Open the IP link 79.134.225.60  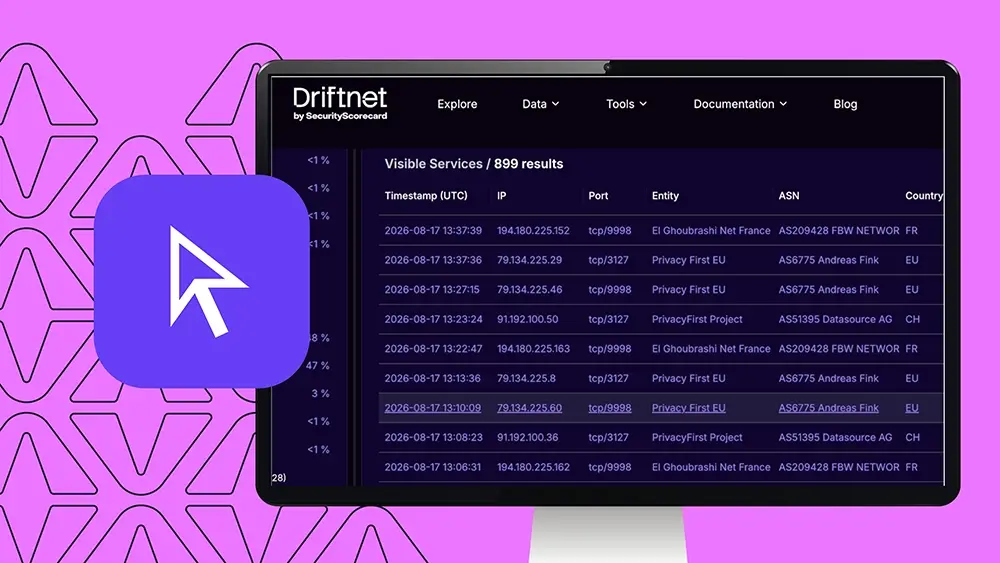click(529, 408)
